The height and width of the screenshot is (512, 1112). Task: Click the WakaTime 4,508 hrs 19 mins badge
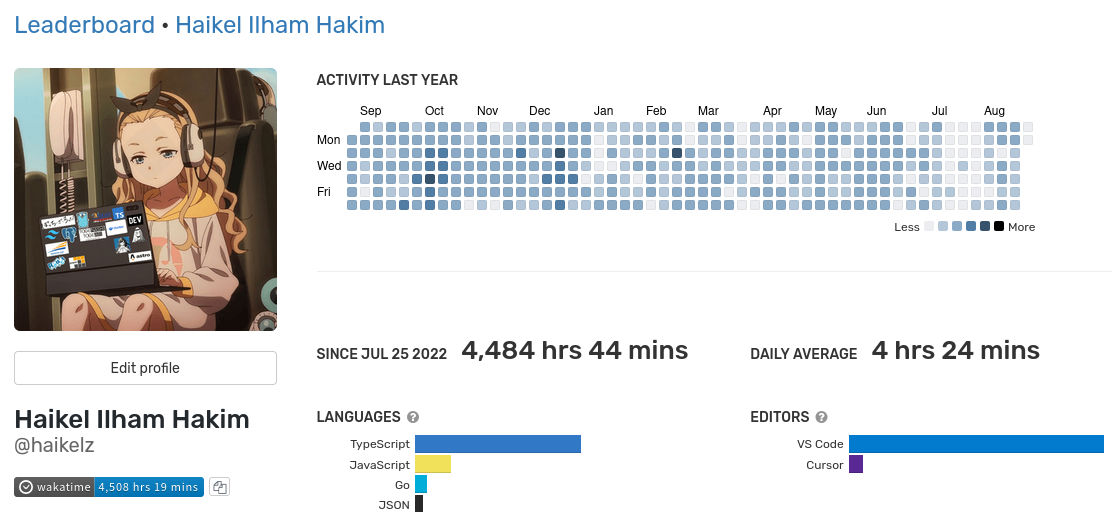109,487
